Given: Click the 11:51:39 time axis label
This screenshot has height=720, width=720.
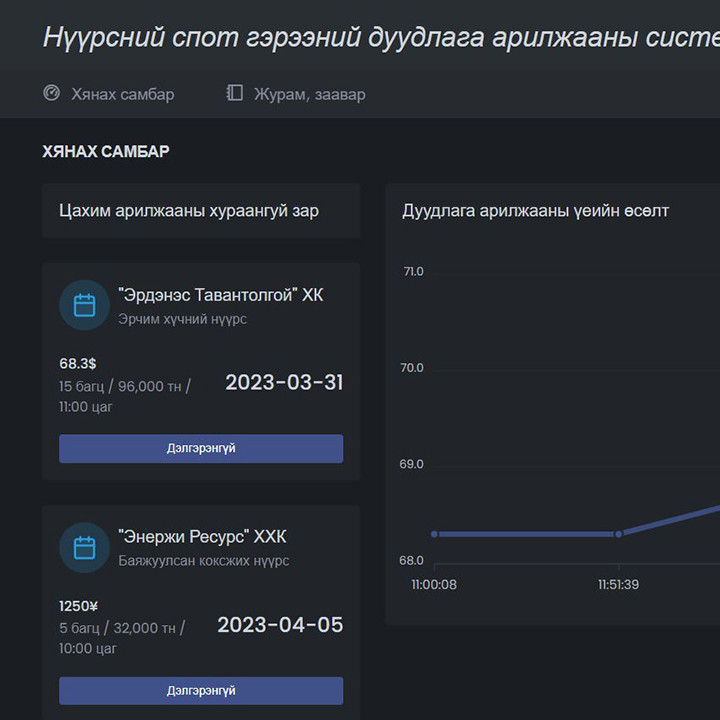Looking at the screenshot, I should [x=619, y=585].
